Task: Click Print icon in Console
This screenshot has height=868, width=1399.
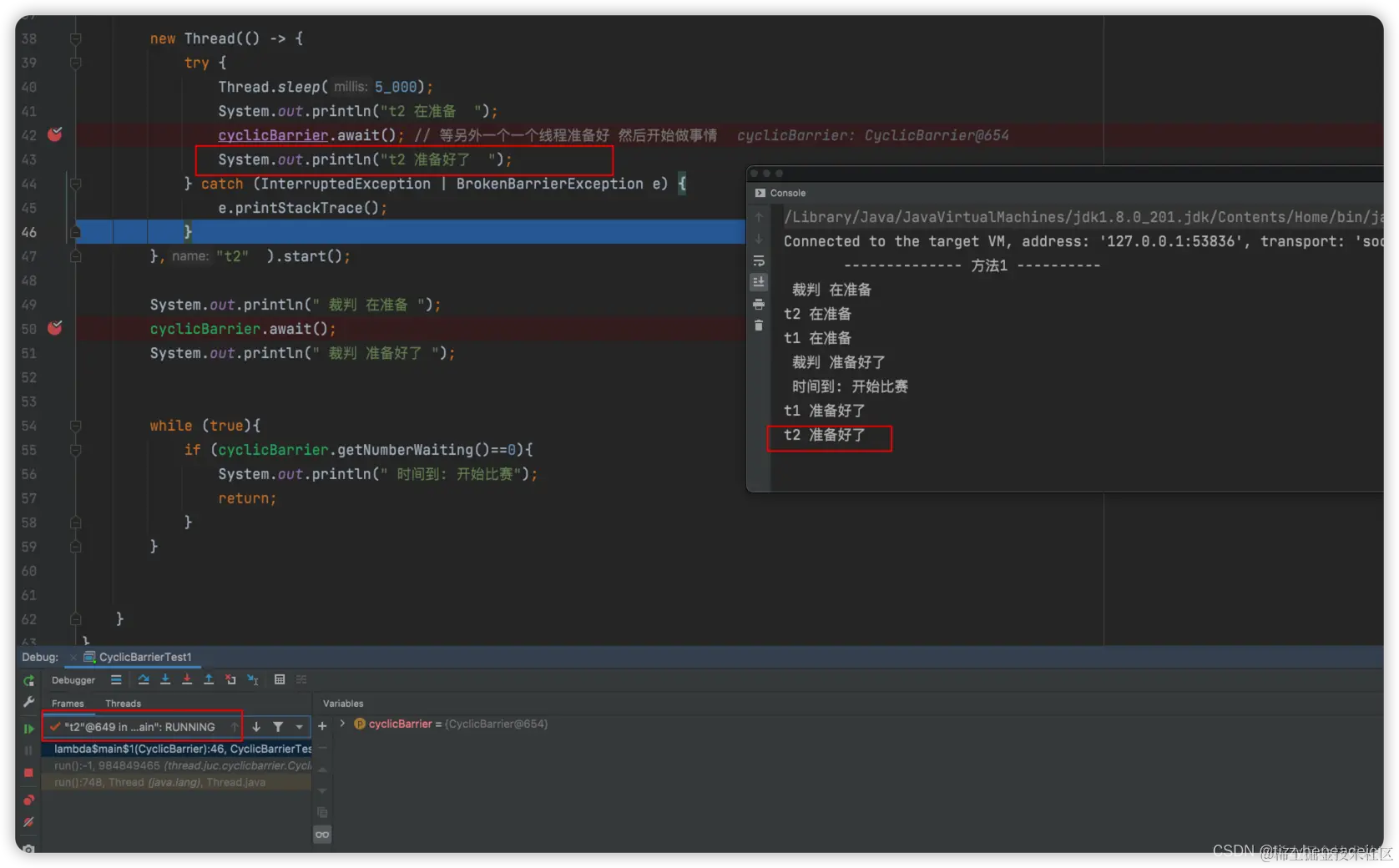Action: pyautogui.click(x=759, y=304)
